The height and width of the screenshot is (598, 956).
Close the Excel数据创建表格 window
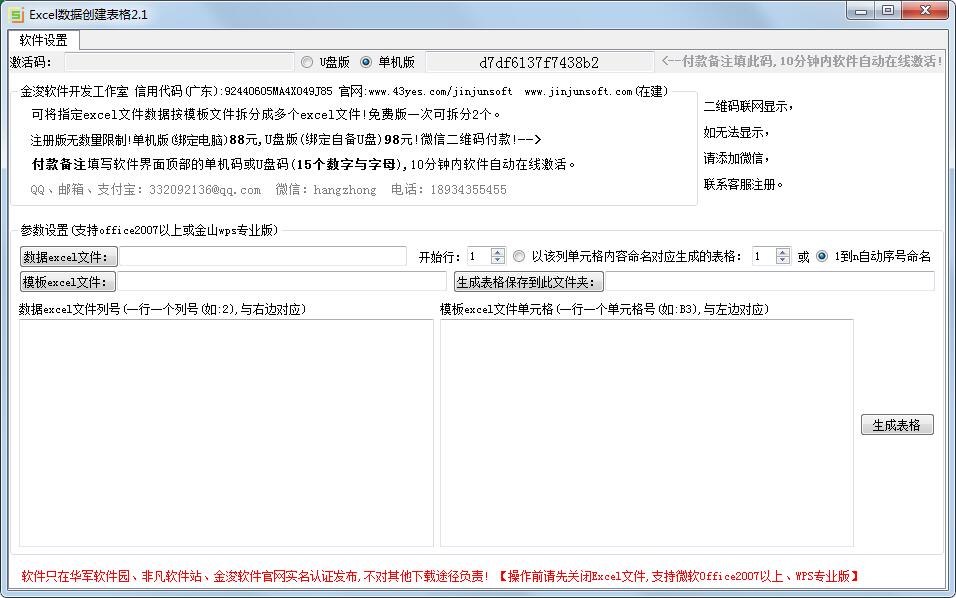pos(923,10)
